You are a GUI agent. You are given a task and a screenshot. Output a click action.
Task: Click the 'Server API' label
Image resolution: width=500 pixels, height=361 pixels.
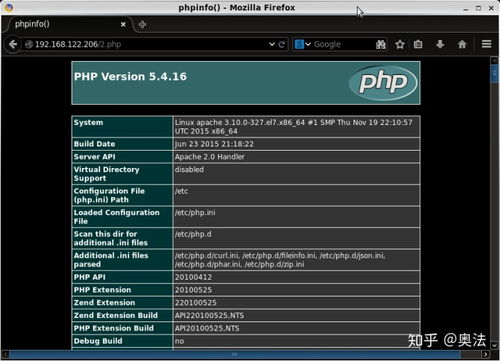[x=94, y=157]
